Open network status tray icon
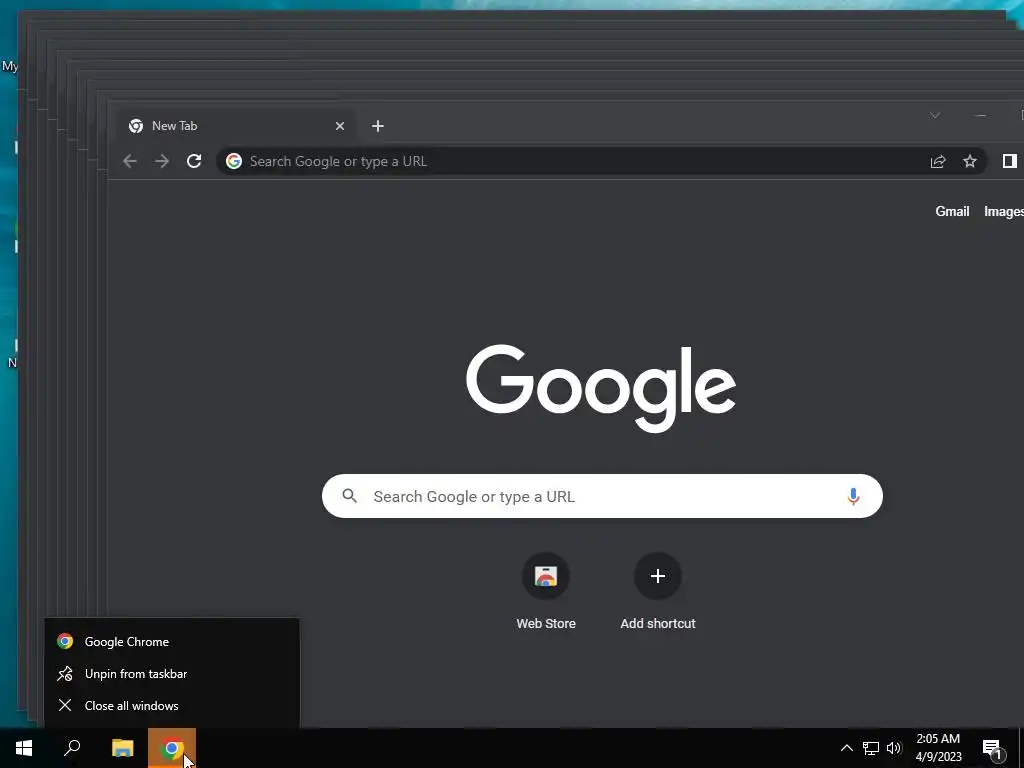Image resolution: width=1024 pixels, height=768 pixels. point(871,748)
